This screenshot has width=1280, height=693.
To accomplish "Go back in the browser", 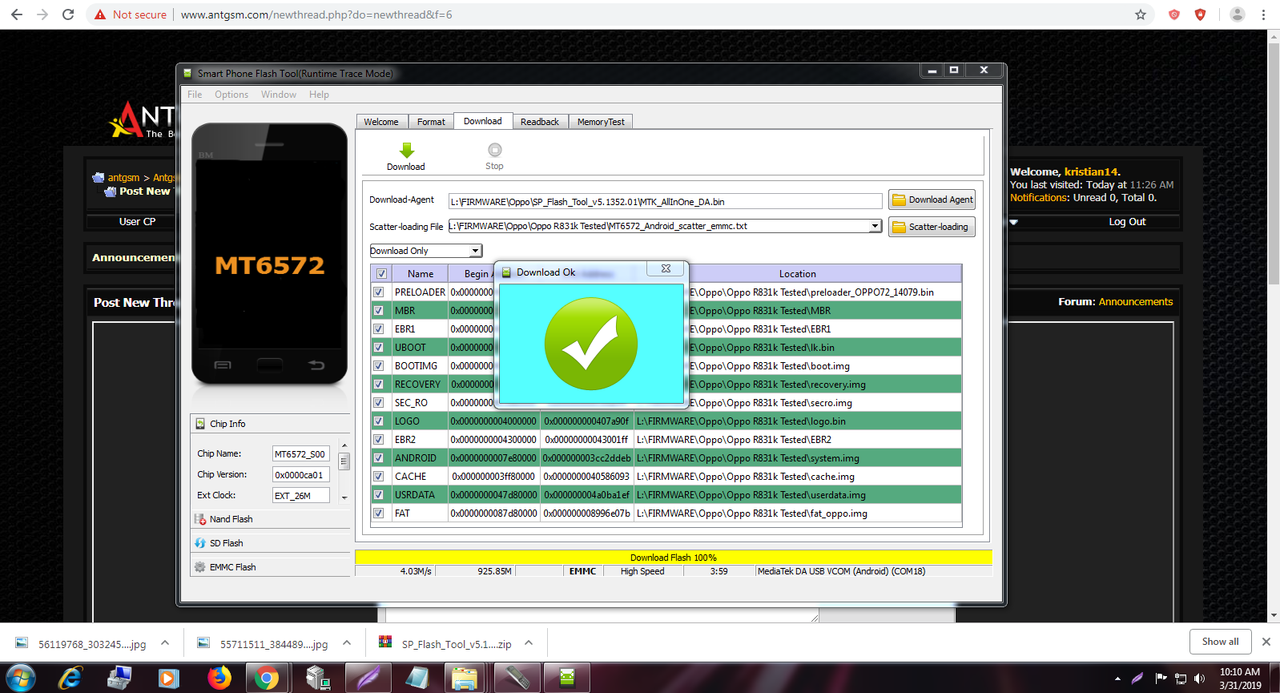I will tap(16, 15).
